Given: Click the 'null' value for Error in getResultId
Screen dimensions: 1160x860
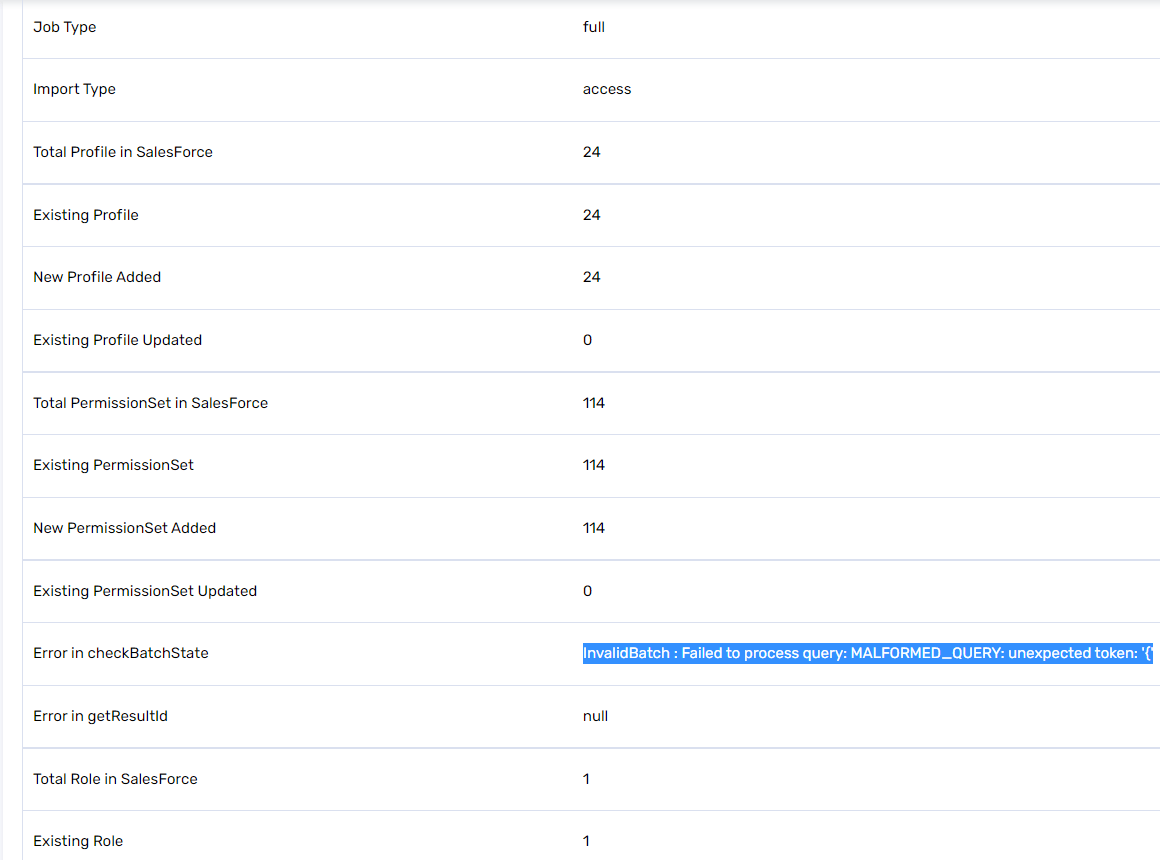Looking at the screenshot, I should click(x=596, y=716).
